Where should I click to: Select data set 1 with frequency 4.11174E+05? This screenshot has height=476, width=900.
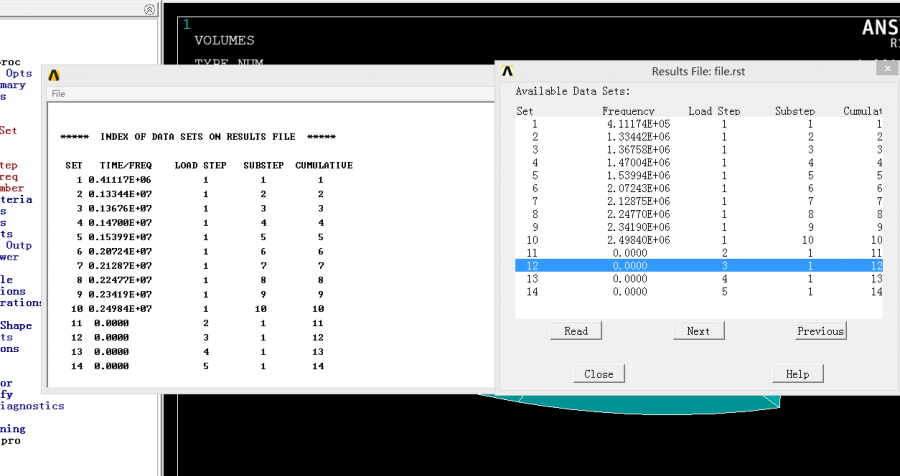[699, 124]
